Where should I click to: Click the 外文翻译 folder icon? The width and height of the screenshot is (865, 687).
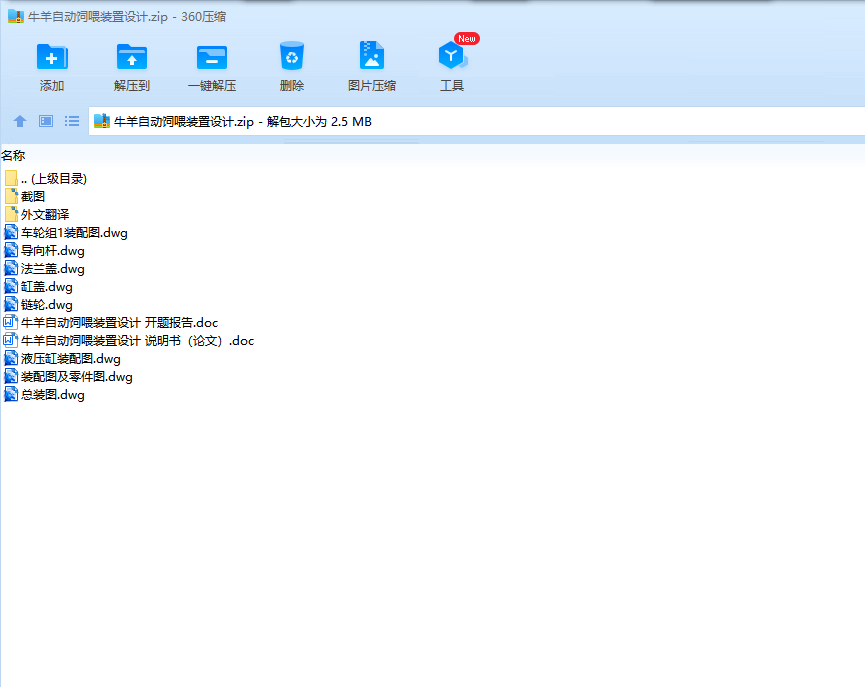(x=11, y=214)
